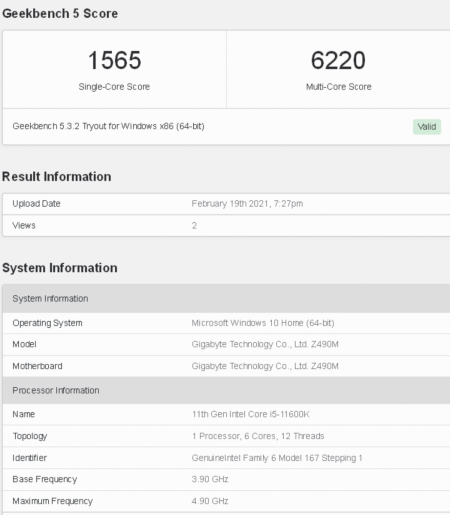Click the Upload Date value February 19th 2021
The image size is (450, 515).
coord(247,204)
